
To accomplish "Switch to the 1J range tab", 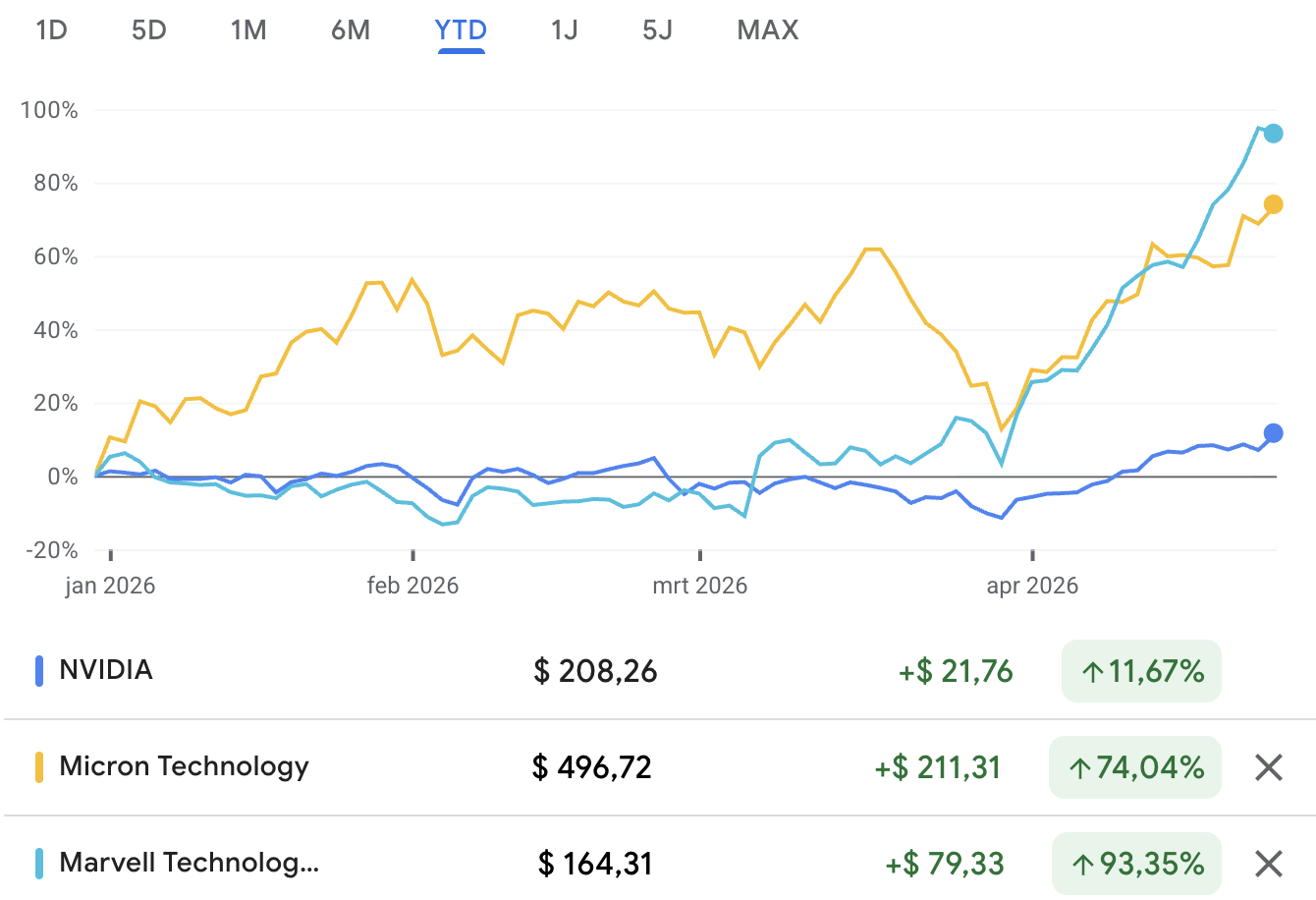I will [x=565, y=30].
